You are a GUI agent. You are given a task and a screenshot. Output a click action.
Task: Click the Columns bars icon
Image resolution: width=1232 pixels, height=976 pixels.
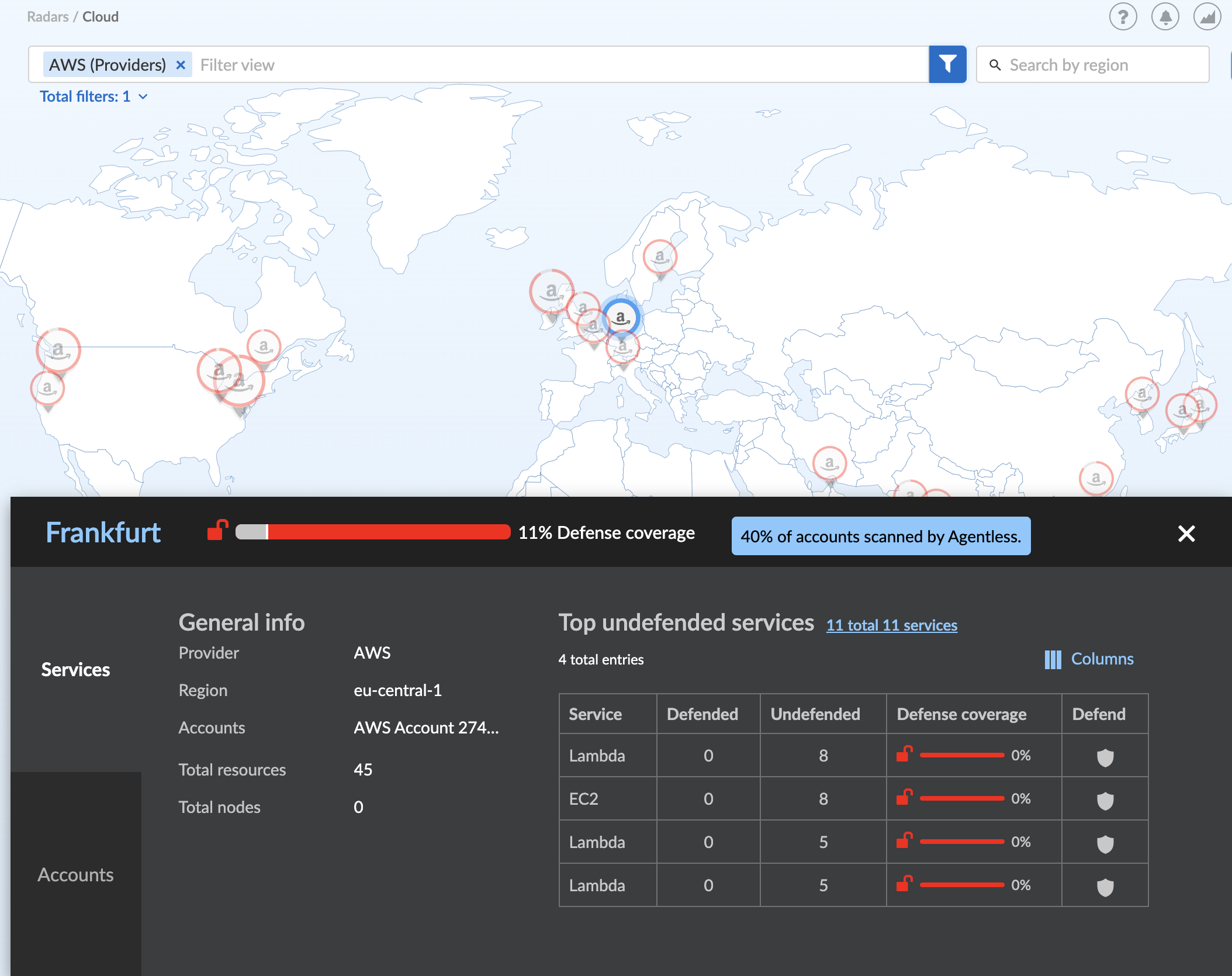click(1053, 659)
